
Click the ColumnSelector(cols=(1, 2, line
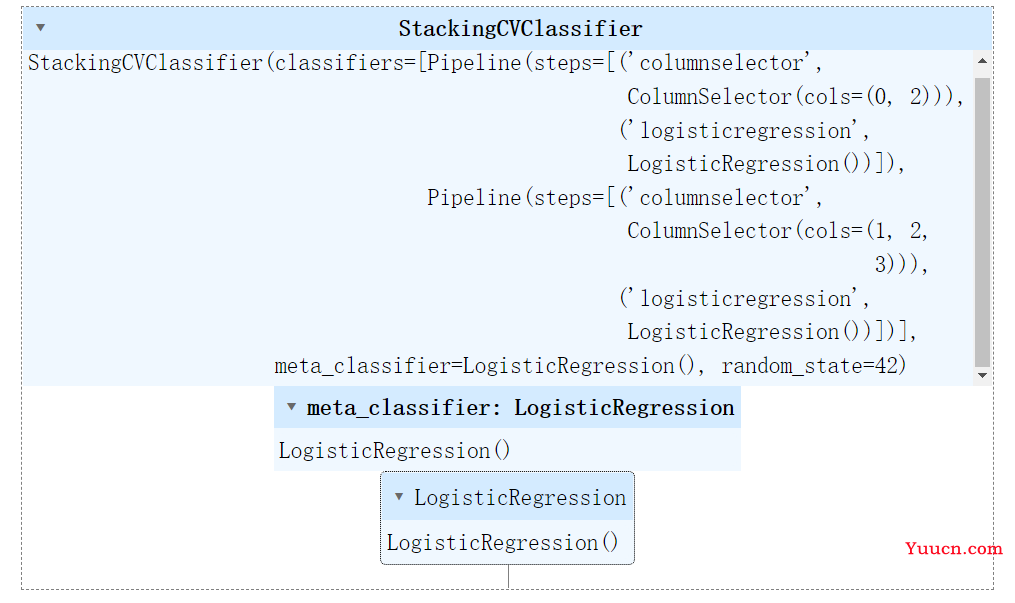(777, 231)
